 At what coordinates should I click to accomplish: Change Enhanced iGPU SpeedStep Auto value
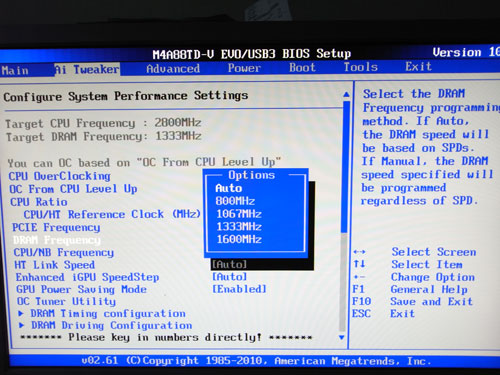(x=230, y=277)
